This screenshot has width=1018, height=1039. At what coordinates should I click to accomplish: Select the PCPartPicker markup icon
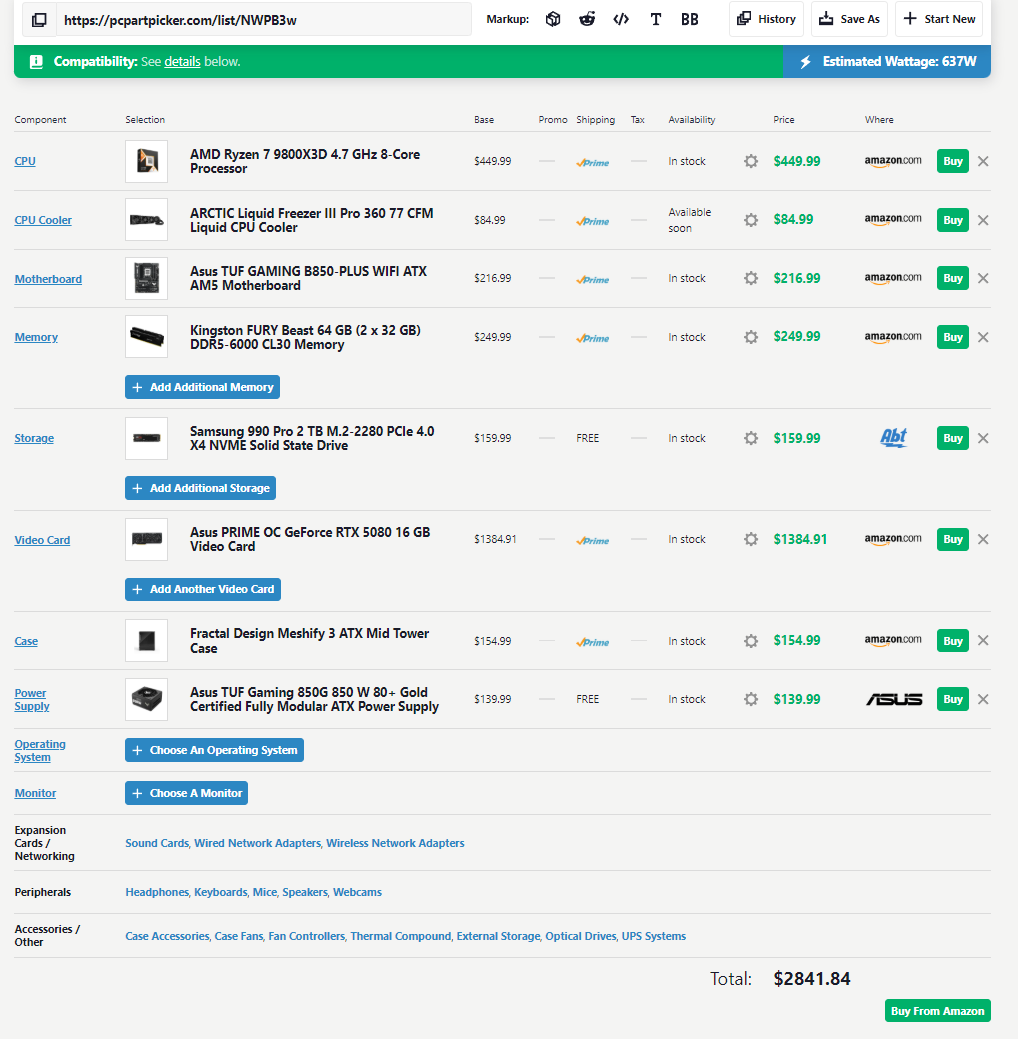pos(553,19)
